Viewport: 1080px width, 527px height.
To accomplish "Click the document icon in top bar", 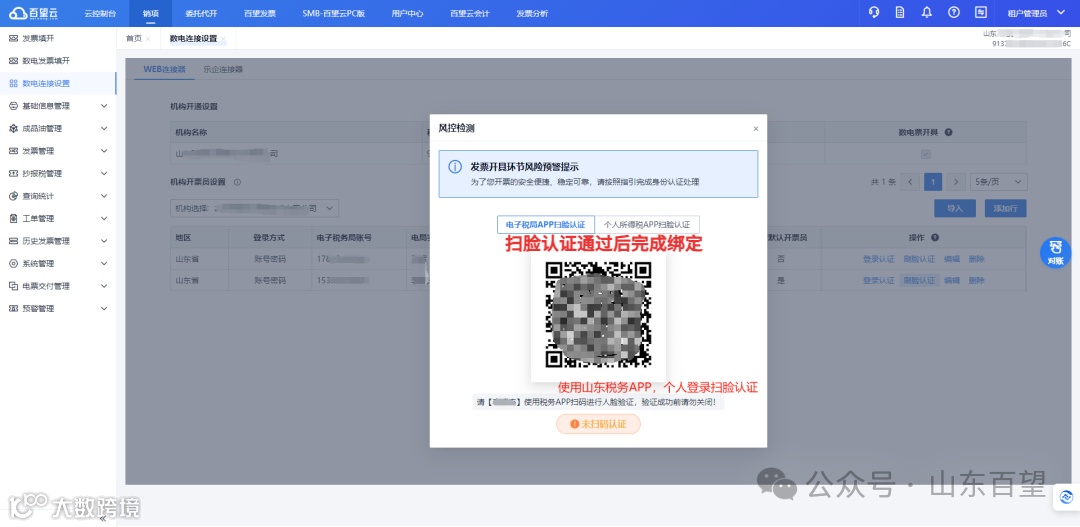I will coord(900,12).
